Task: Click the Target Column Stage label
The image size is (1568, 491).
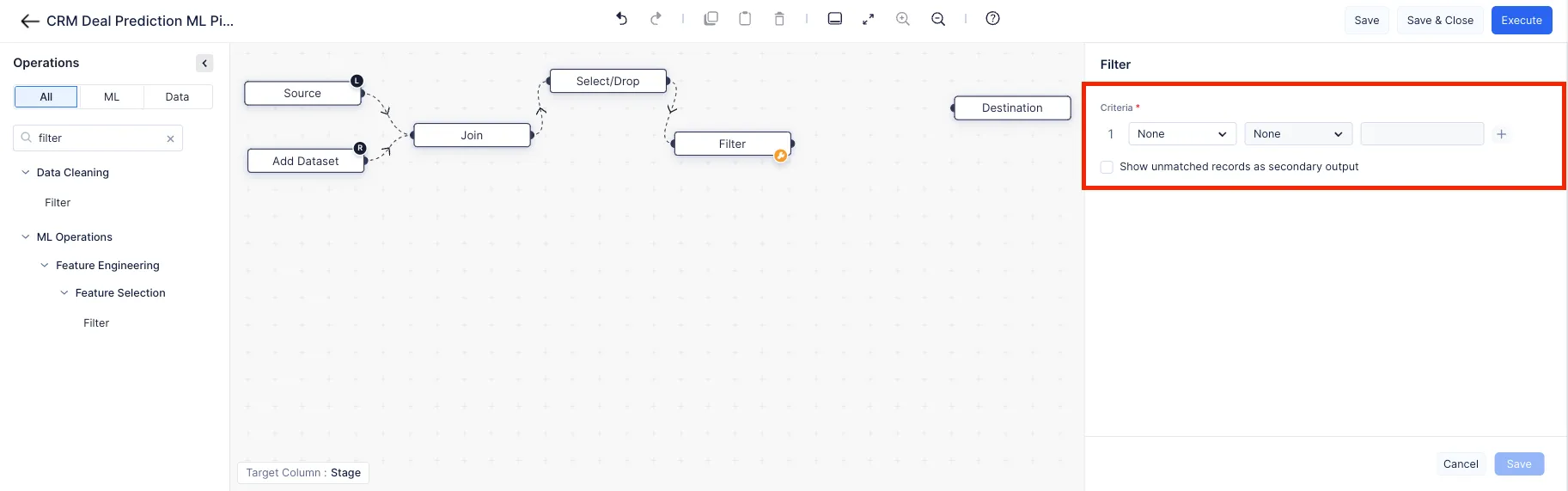Action: [x=303, y=473]
